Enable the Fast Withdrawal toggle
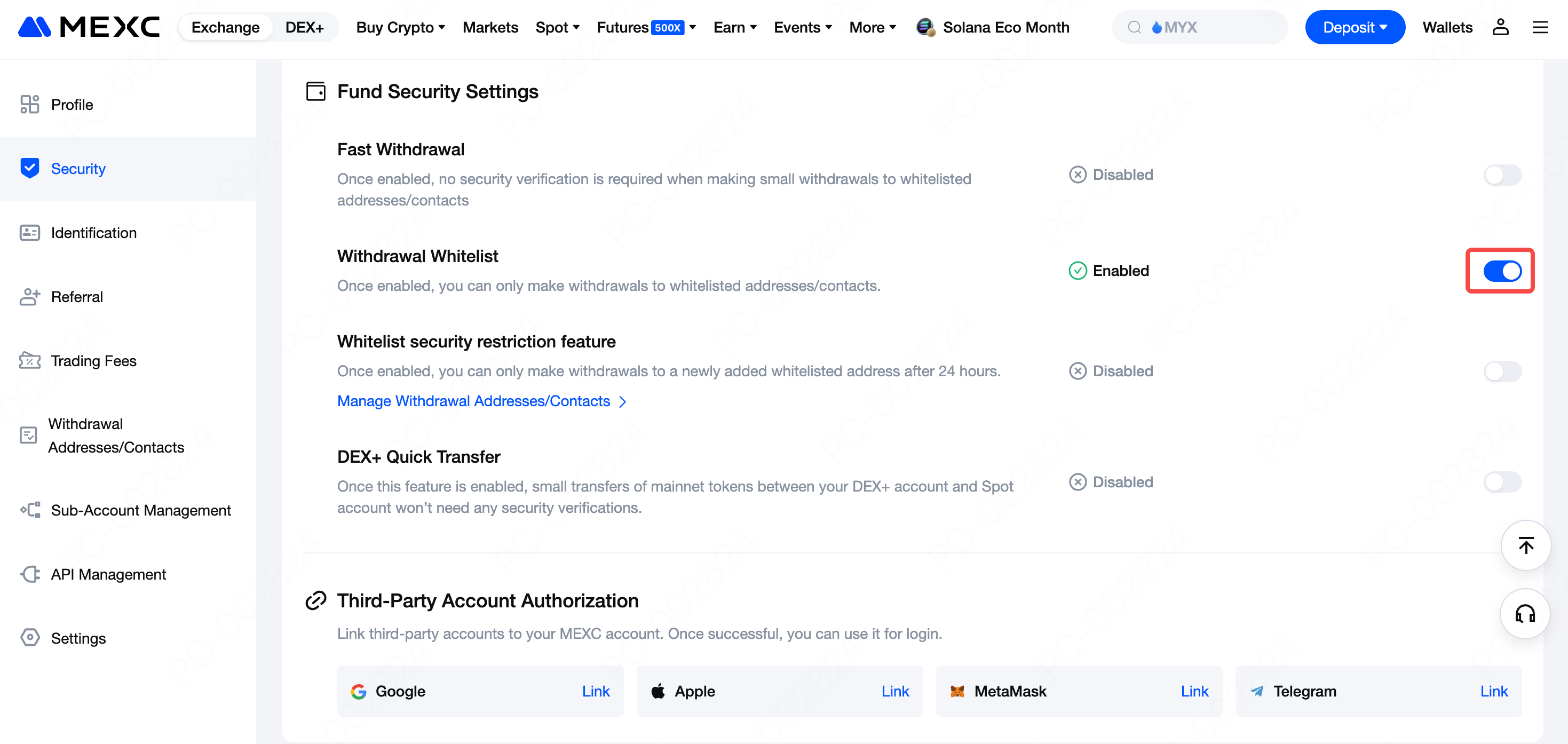1568x744 pixels. 1502,176
